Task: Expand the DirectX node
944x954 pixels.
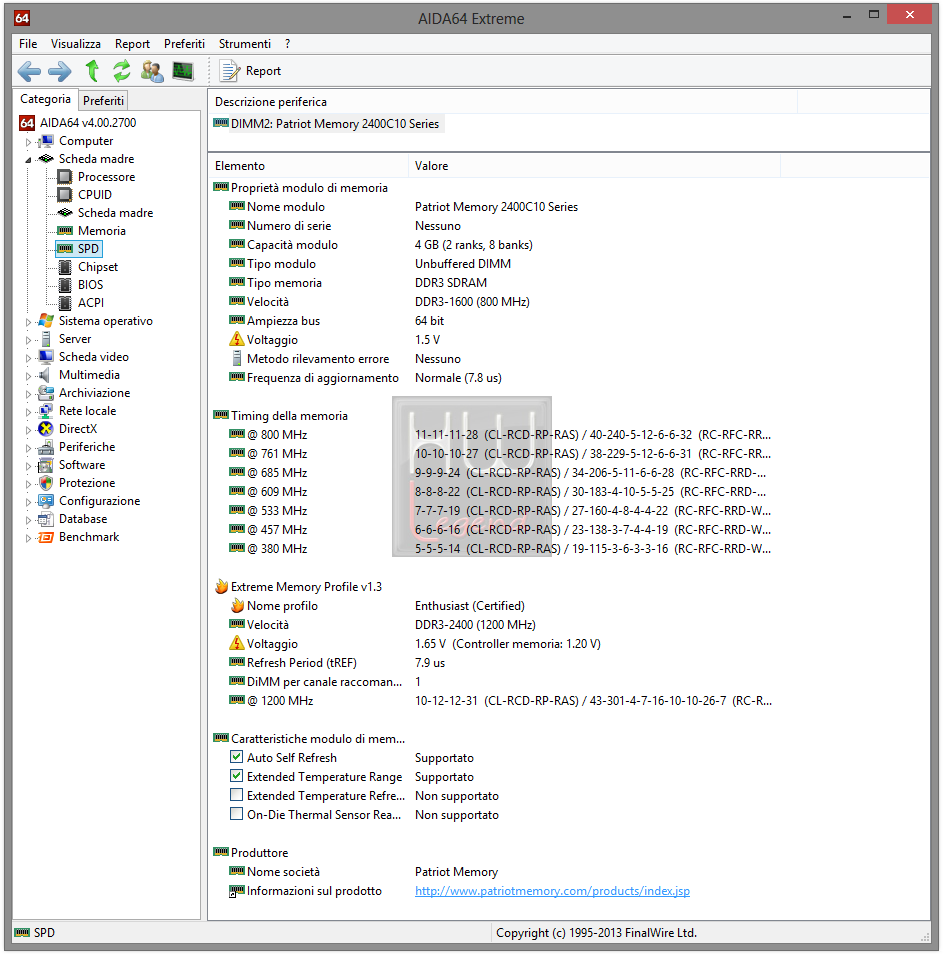Action: click(x=28, y=430)
